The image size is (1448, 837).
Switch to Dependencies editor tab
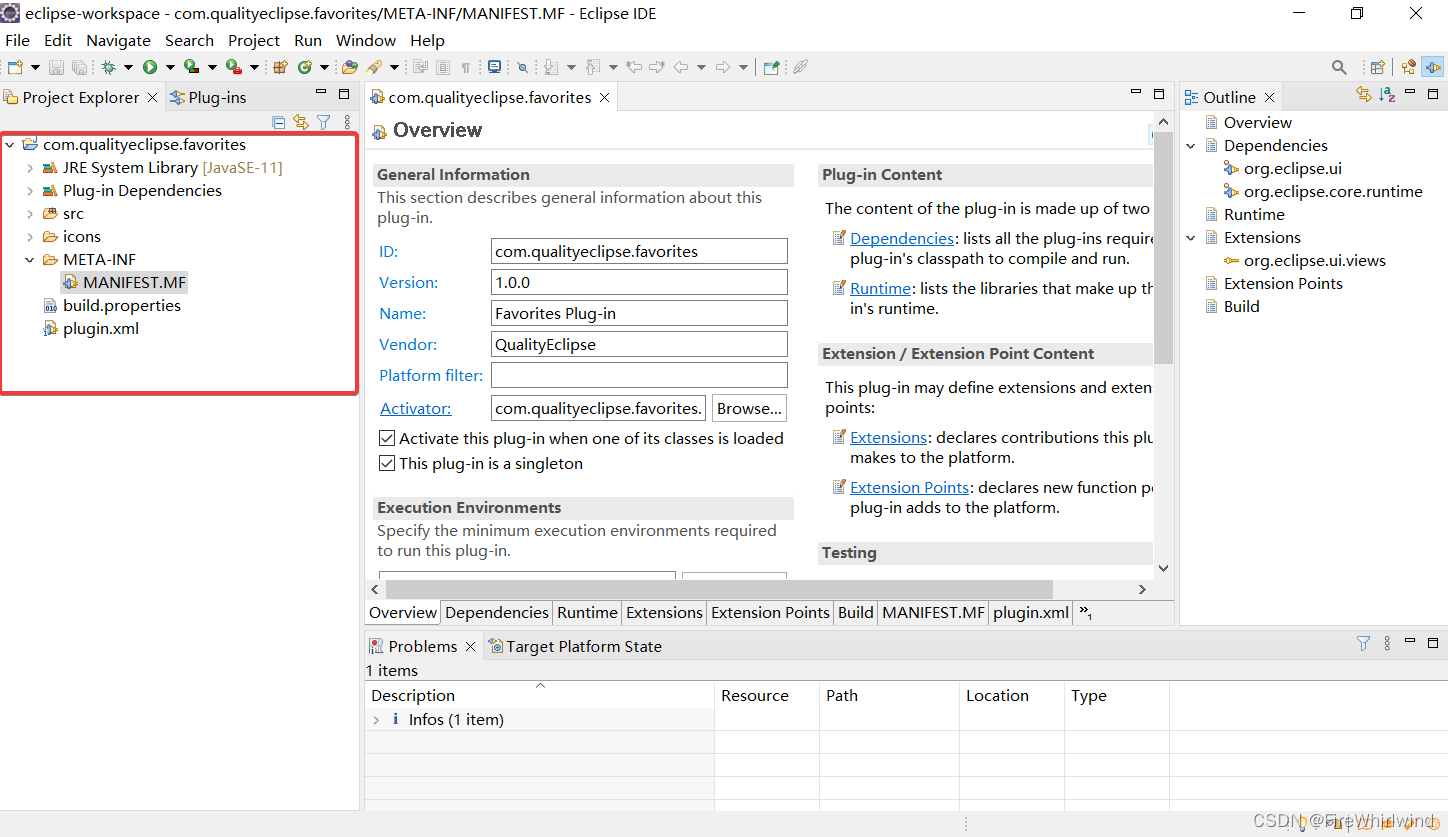pos(497,612)
